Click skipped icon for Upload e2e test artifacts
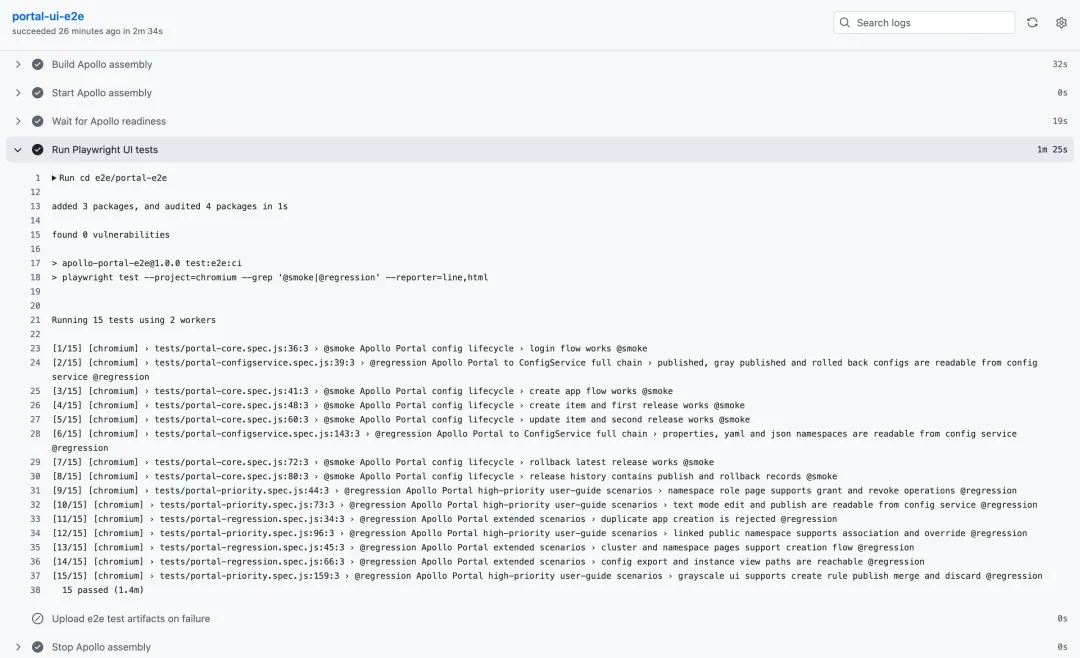The height and width of the screenshot is (658, 1080). pyautogui.click(x=38, y=619)
